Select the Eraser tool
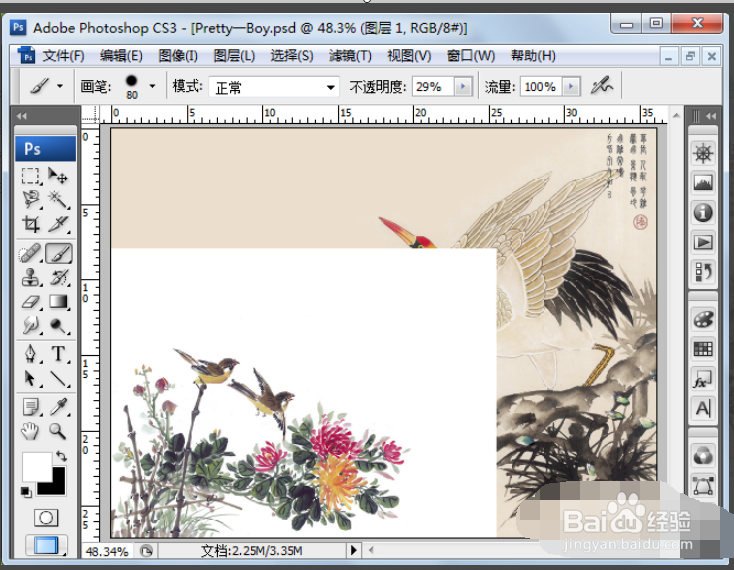734x570 pixels. [x=31, y=302]
